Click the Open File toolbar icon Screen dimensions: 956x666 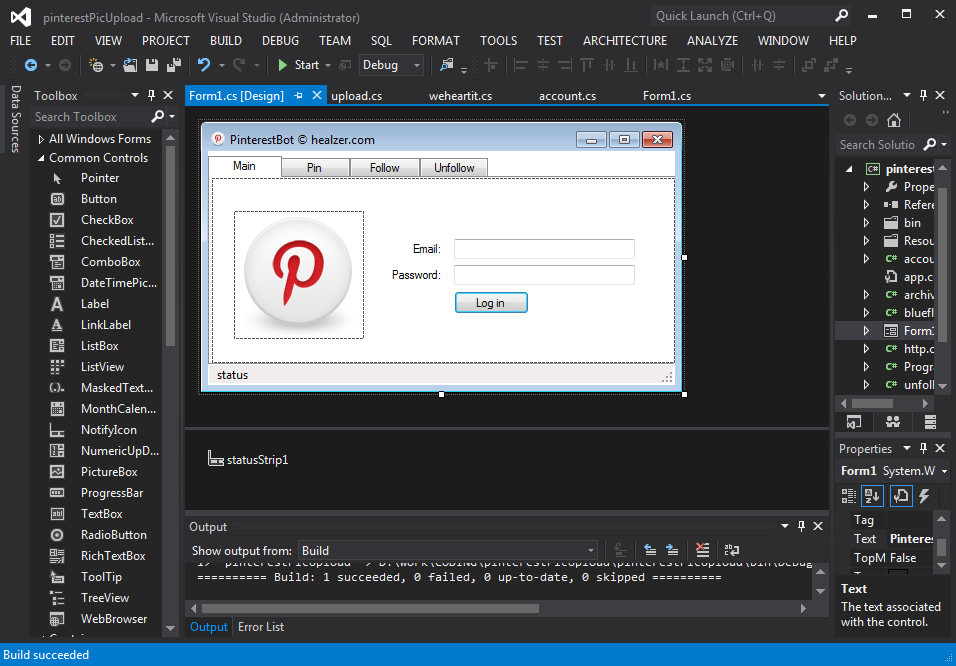tap(130, 65)
